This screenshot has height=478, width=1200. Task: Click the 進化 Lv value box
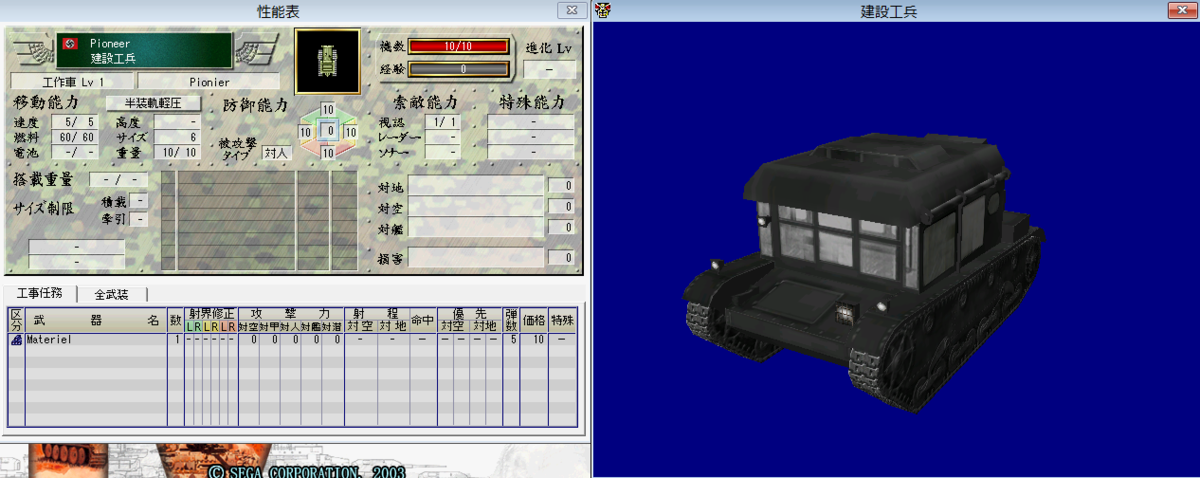pos(550,70)
